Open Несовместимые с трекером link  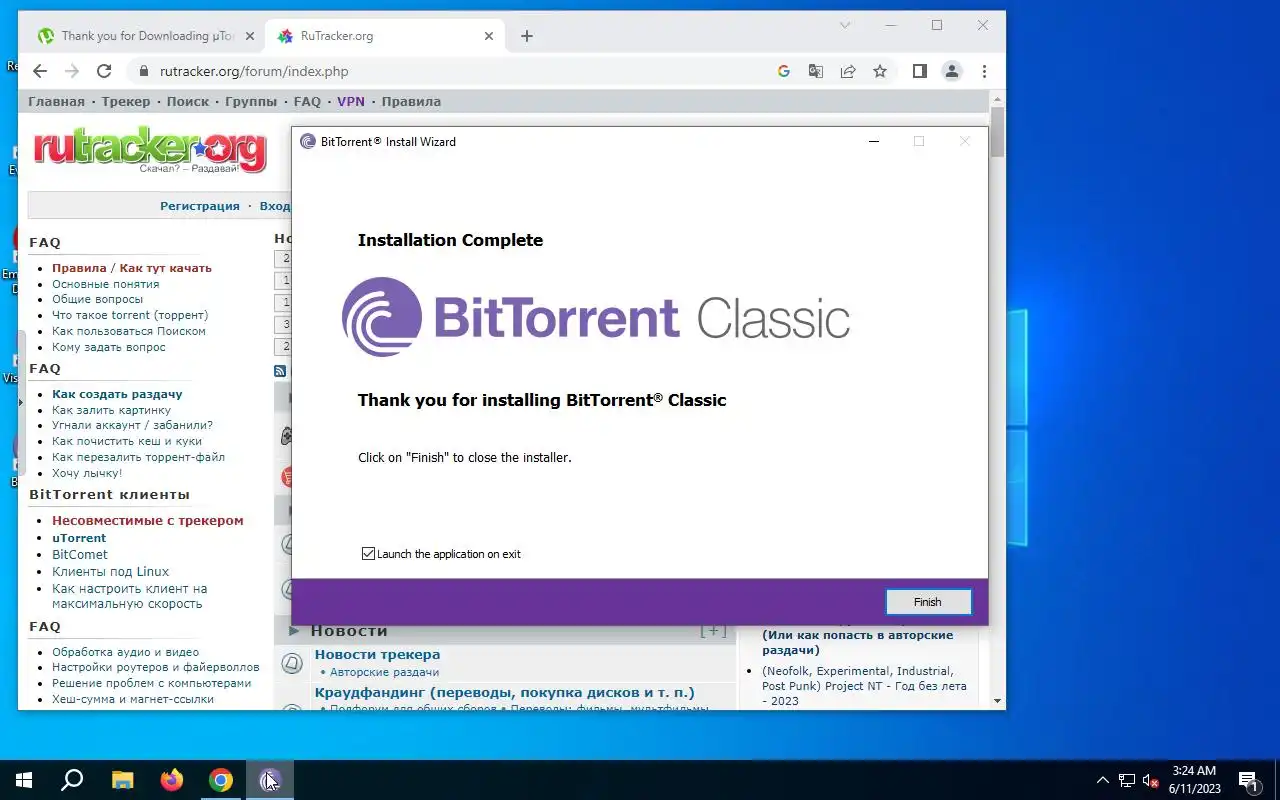(x=148, y=520)
